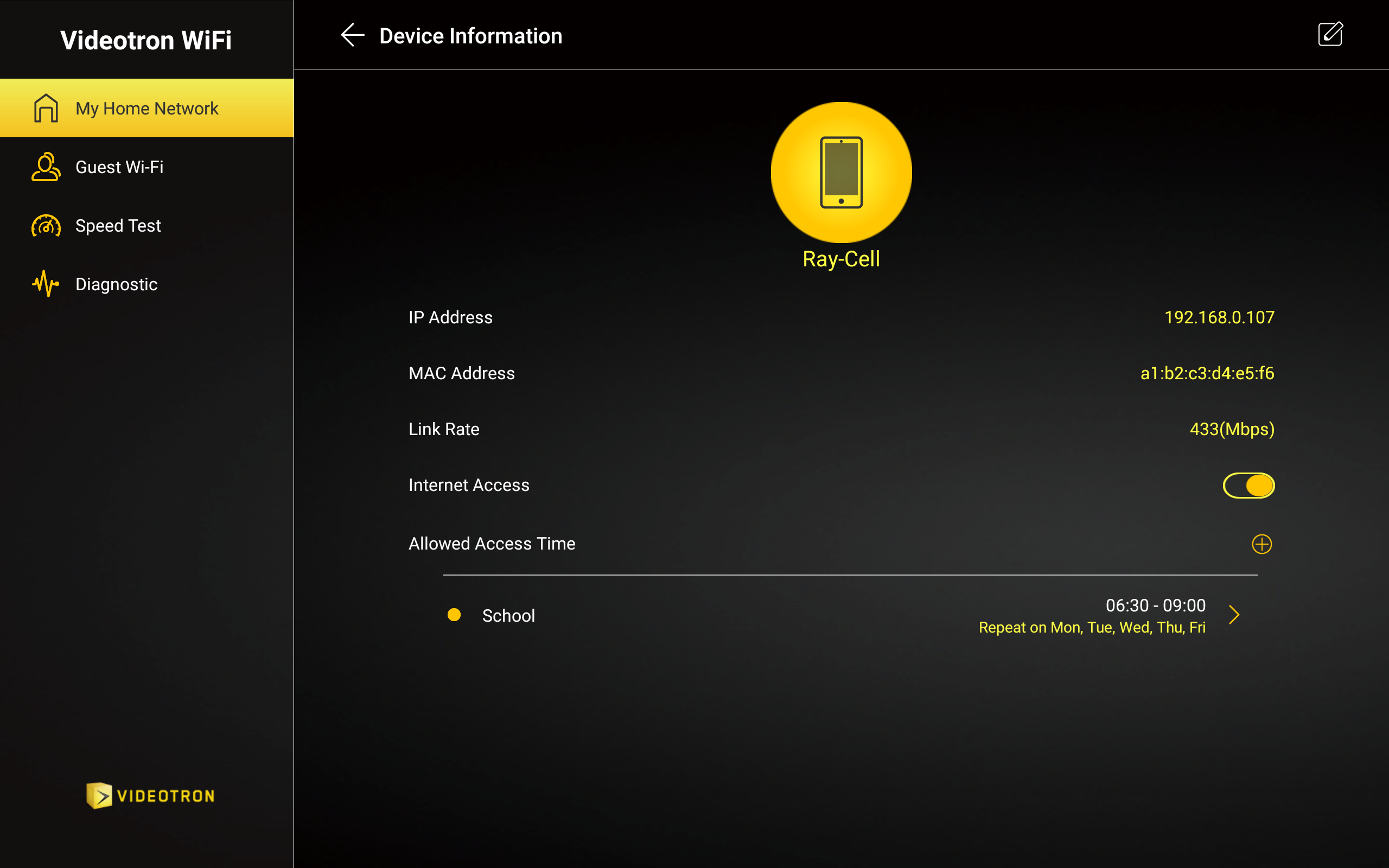Click the My Home Network house icon
1389x868 pixels.
(x=46, y=108)
